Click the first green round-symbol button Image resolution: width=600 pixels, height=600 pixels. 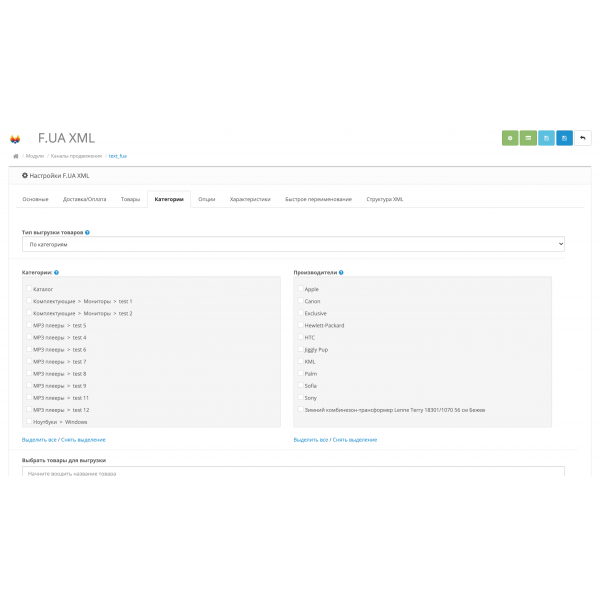click(x=510, y=138)
